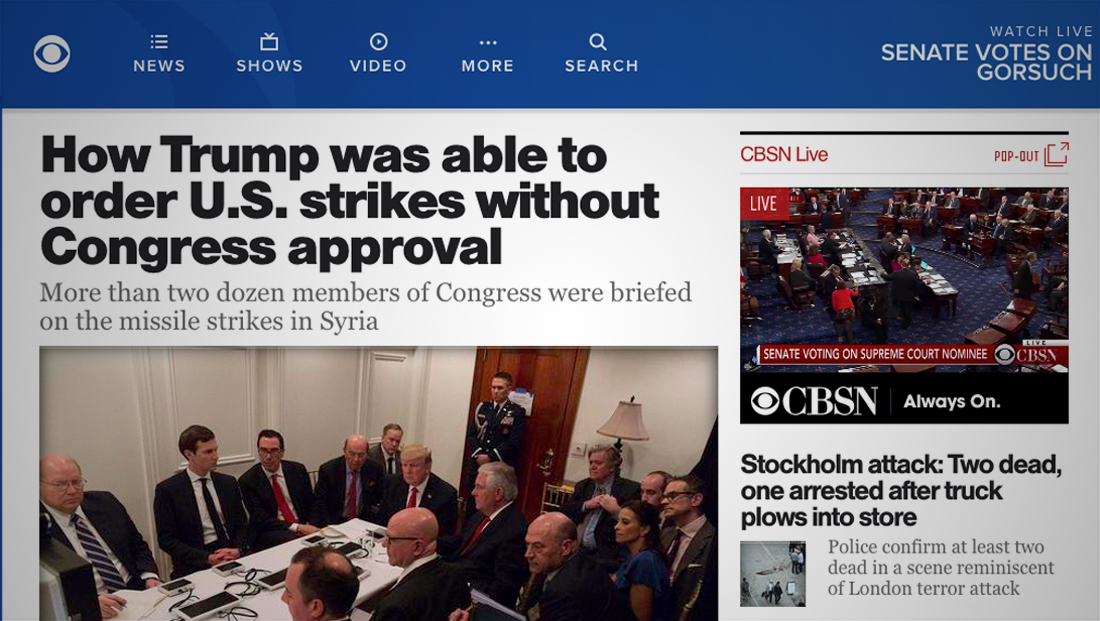The height and width of the screenshot is (621, 1100).
Task: Click the VIDEO play-circle icon
Action: [379, 42]
